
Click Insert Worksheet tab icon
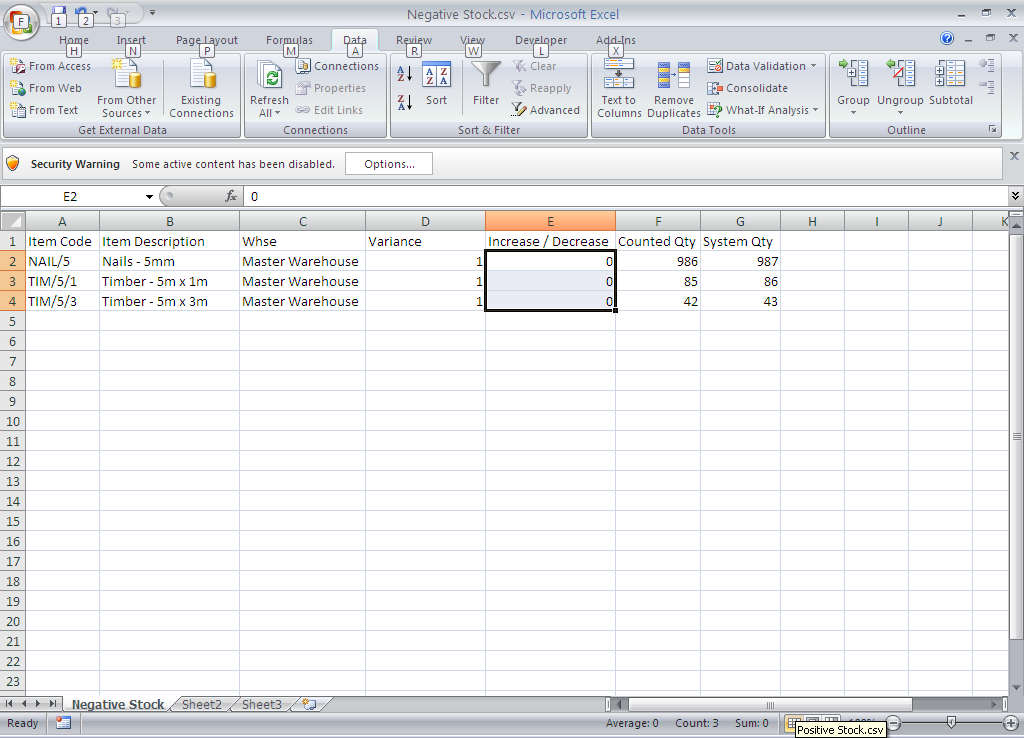309,705
